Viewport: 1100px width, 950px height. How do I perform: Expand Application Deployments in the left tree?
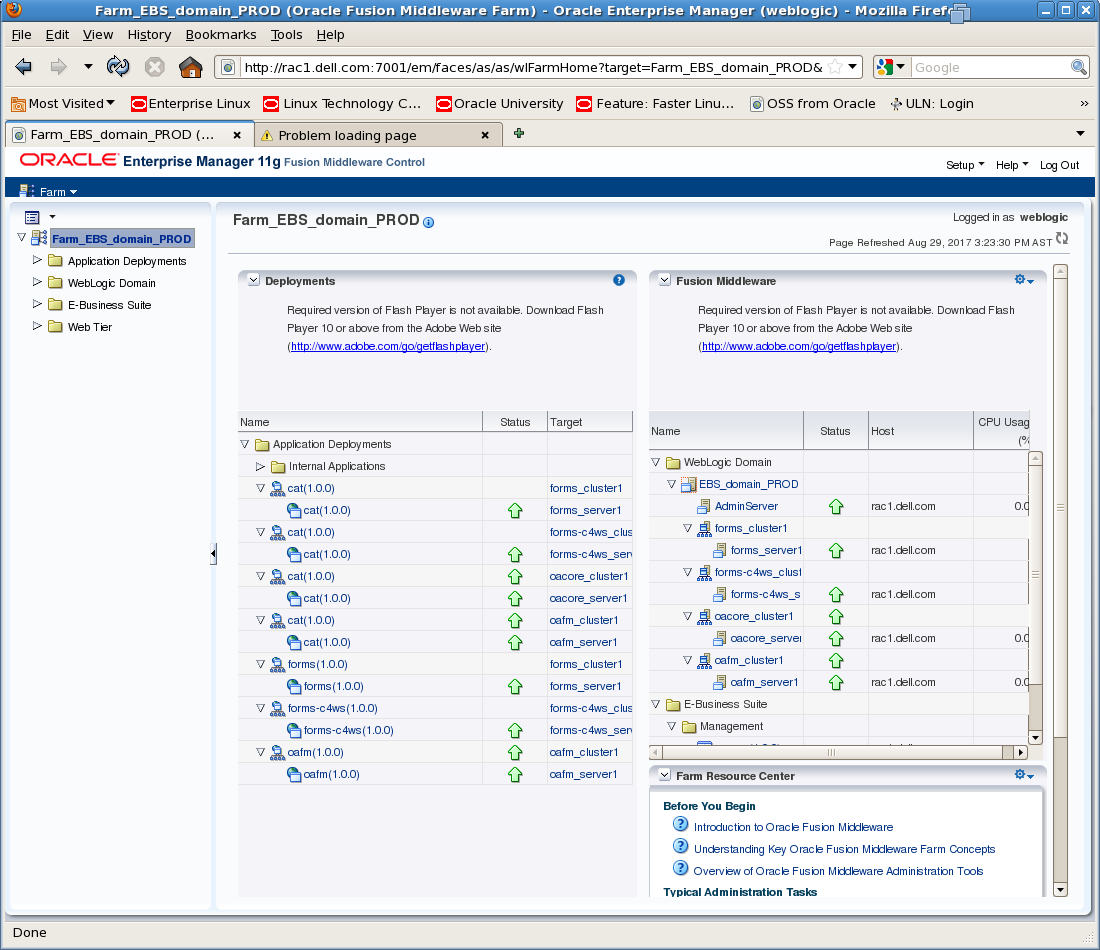coord(37,260)
